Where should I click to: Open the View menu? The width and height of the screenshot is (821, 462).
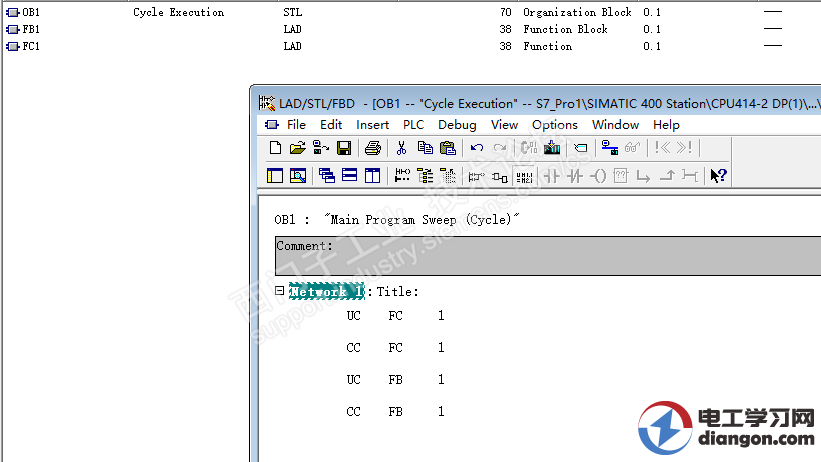[504, 125]
